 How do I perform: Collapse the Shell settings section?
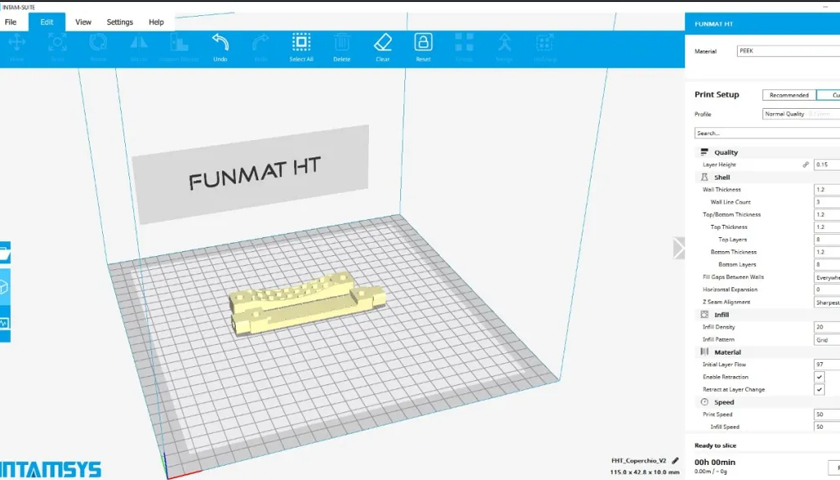click(x=722, y=177)
